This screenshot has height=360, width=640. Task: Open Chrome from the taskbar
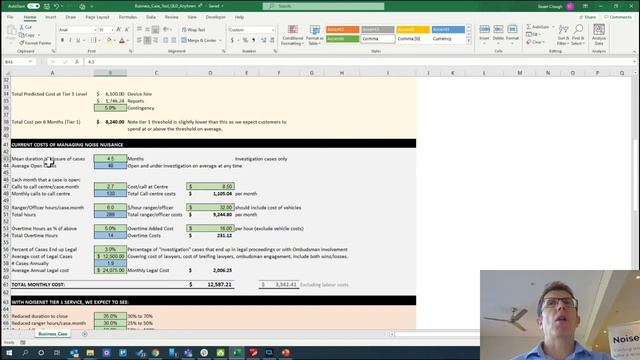coord(156,353)
